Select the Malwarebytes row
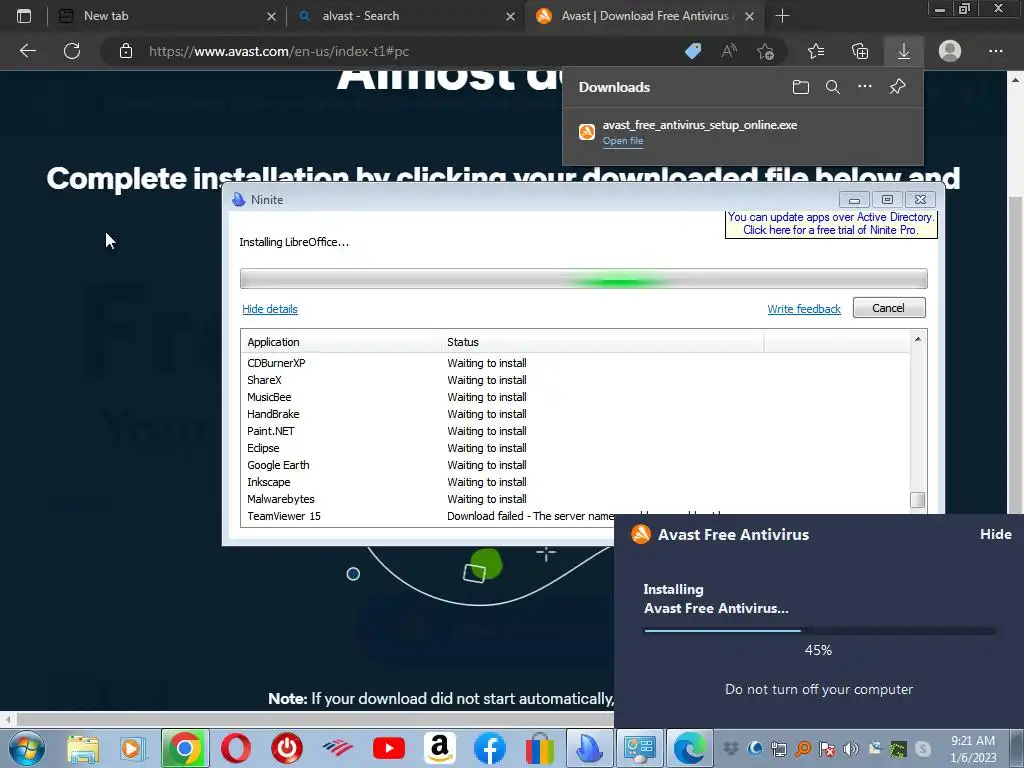This screenshot has width=1024, height=768. coord(575,499)
